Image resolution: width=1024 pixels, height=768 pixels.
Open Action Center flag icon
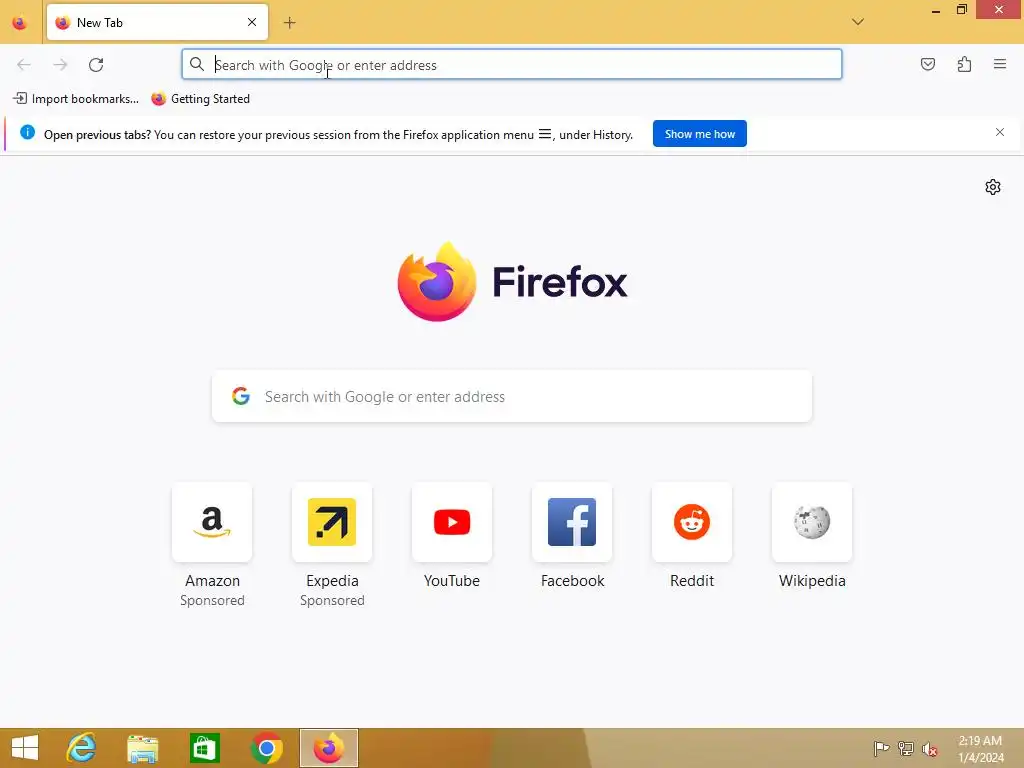click(x=881, y=748)
